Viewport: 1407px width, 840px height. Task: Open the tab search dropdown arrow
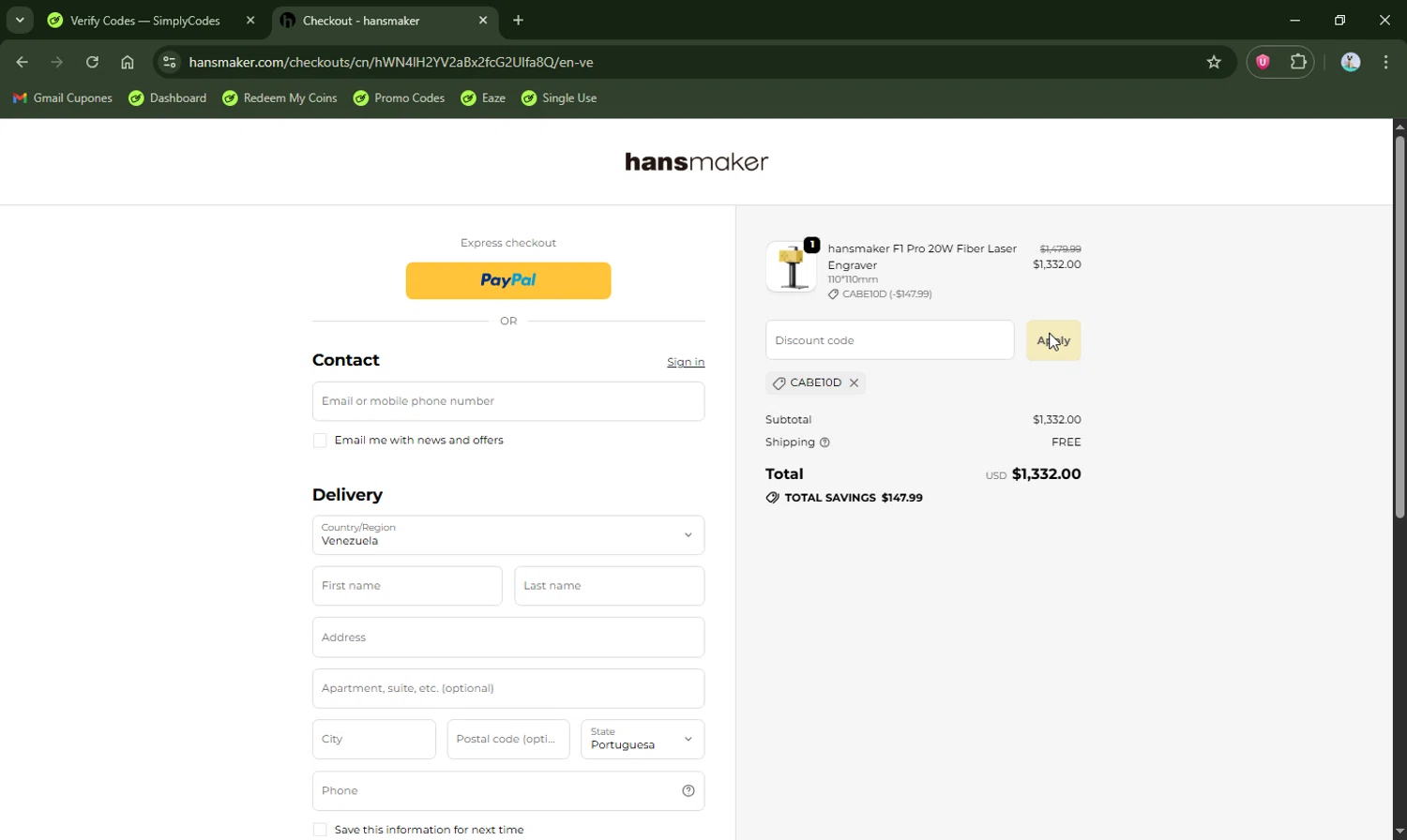click(x=20, y=20)
